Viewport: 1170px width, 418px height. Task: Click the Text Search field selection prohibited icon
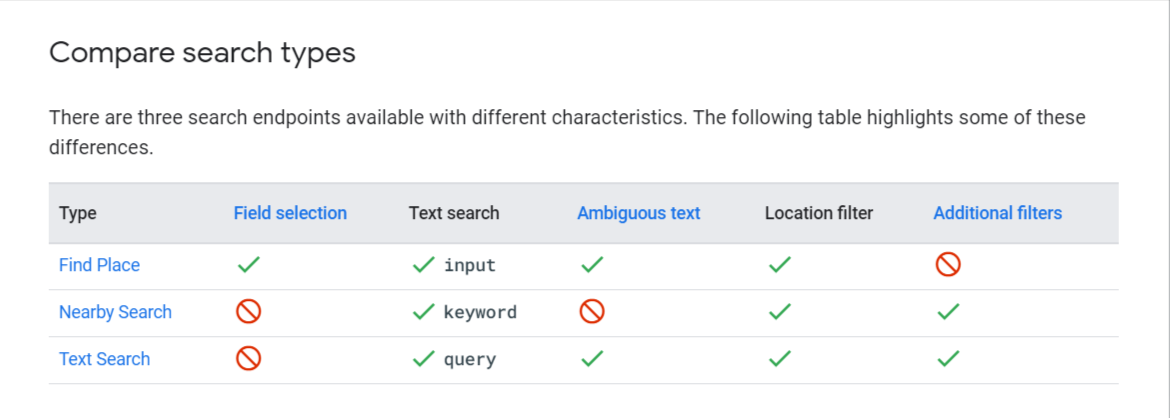(x=248, y=359)
